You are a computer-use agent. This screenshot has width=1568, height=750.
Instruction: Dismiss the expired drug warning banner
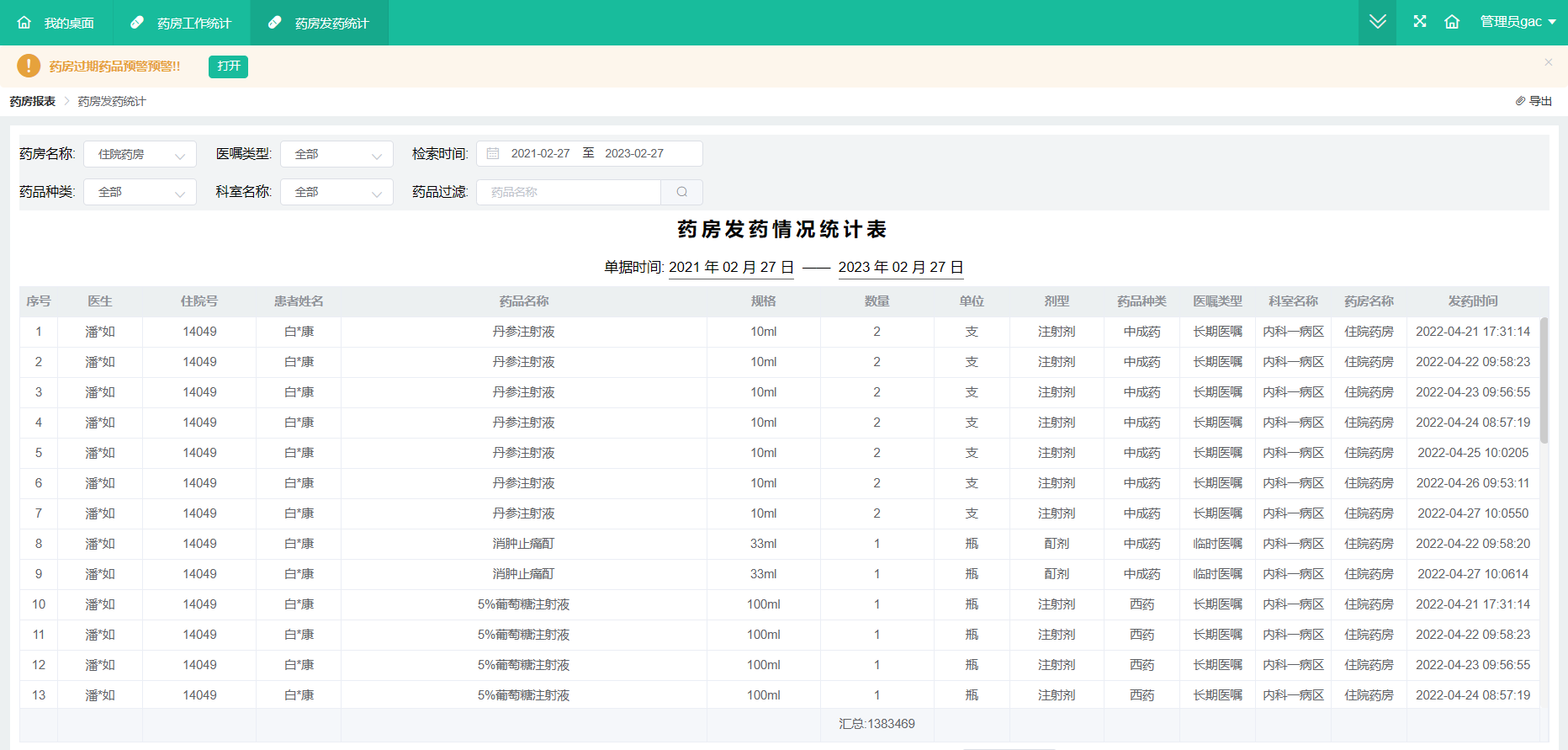(1549, 62)
